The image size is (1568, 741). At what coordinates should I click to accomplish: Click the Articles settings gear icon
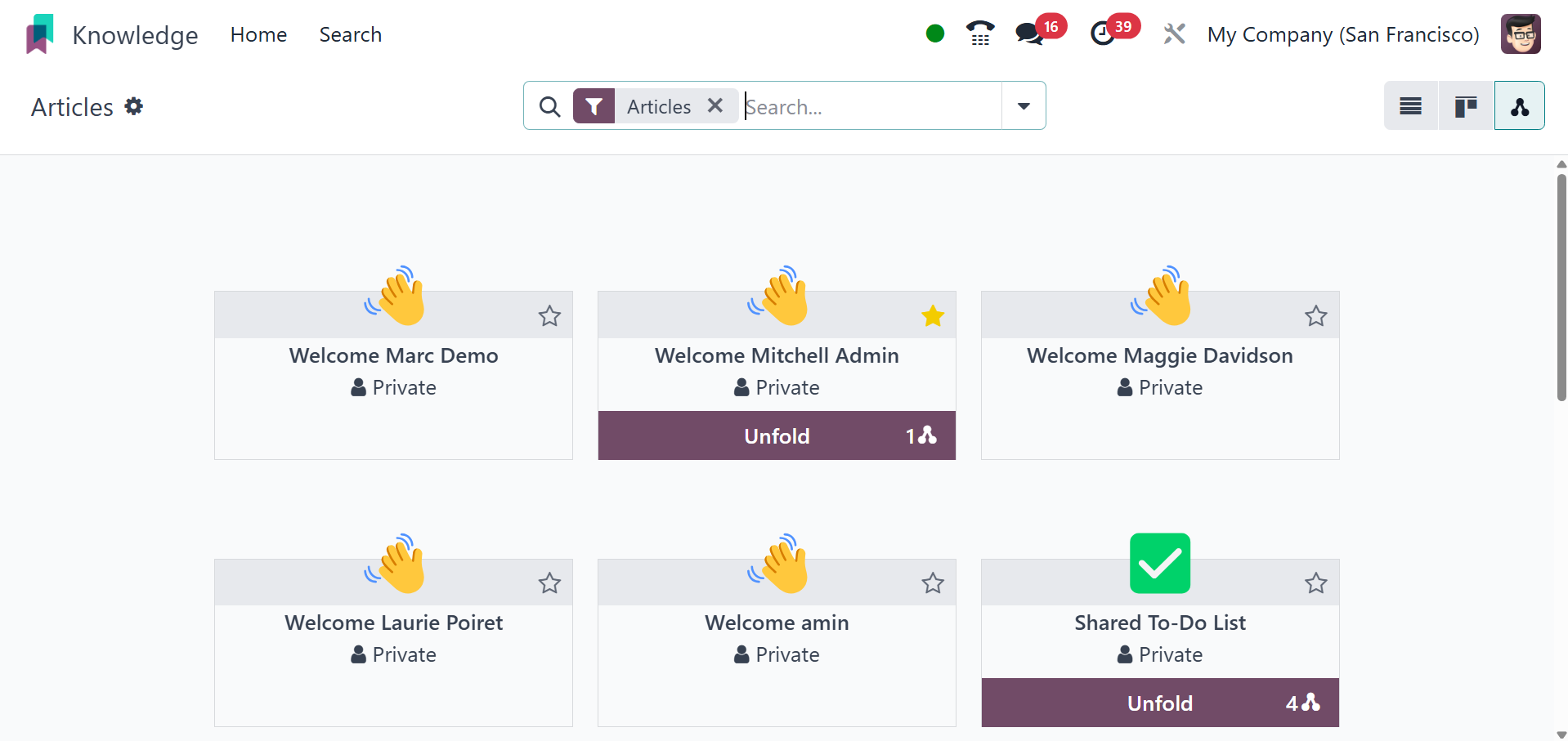point(134,106)
